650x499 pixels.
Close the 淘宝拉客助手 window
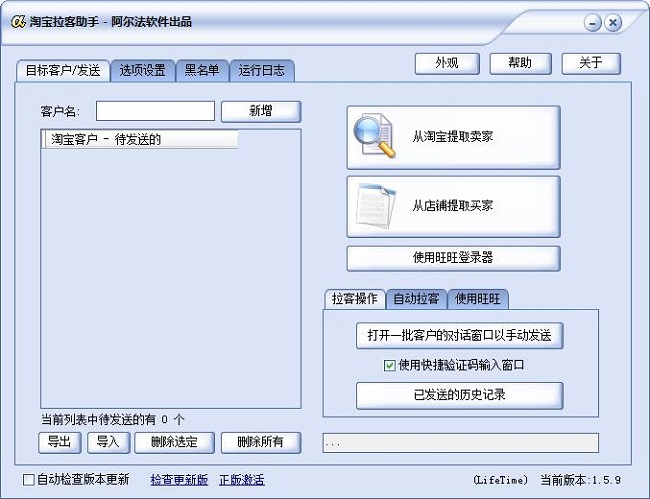[613, 23]
